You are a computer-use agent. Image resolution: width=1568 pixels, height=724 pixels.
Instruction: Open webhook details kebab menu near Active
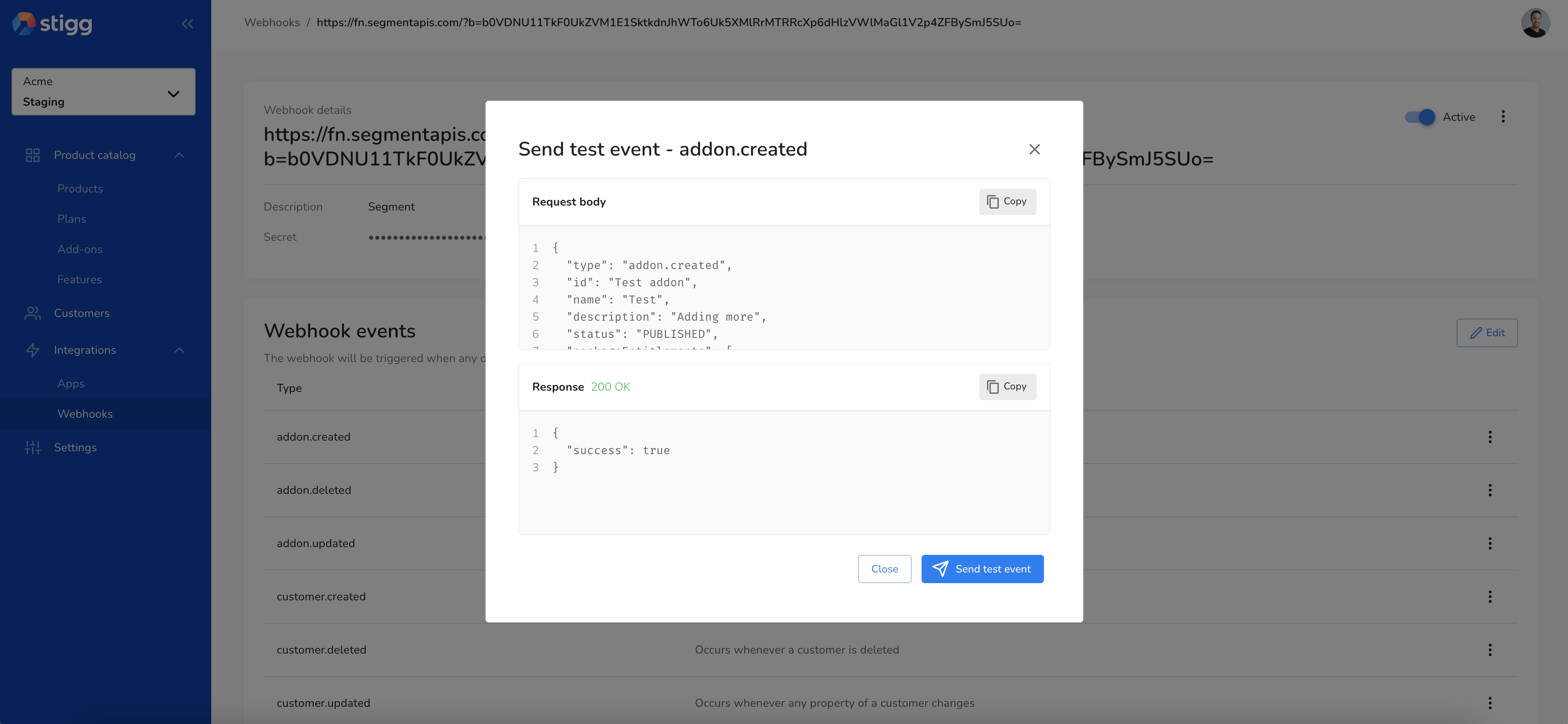pyautogui.click(x=1503, y=116)
